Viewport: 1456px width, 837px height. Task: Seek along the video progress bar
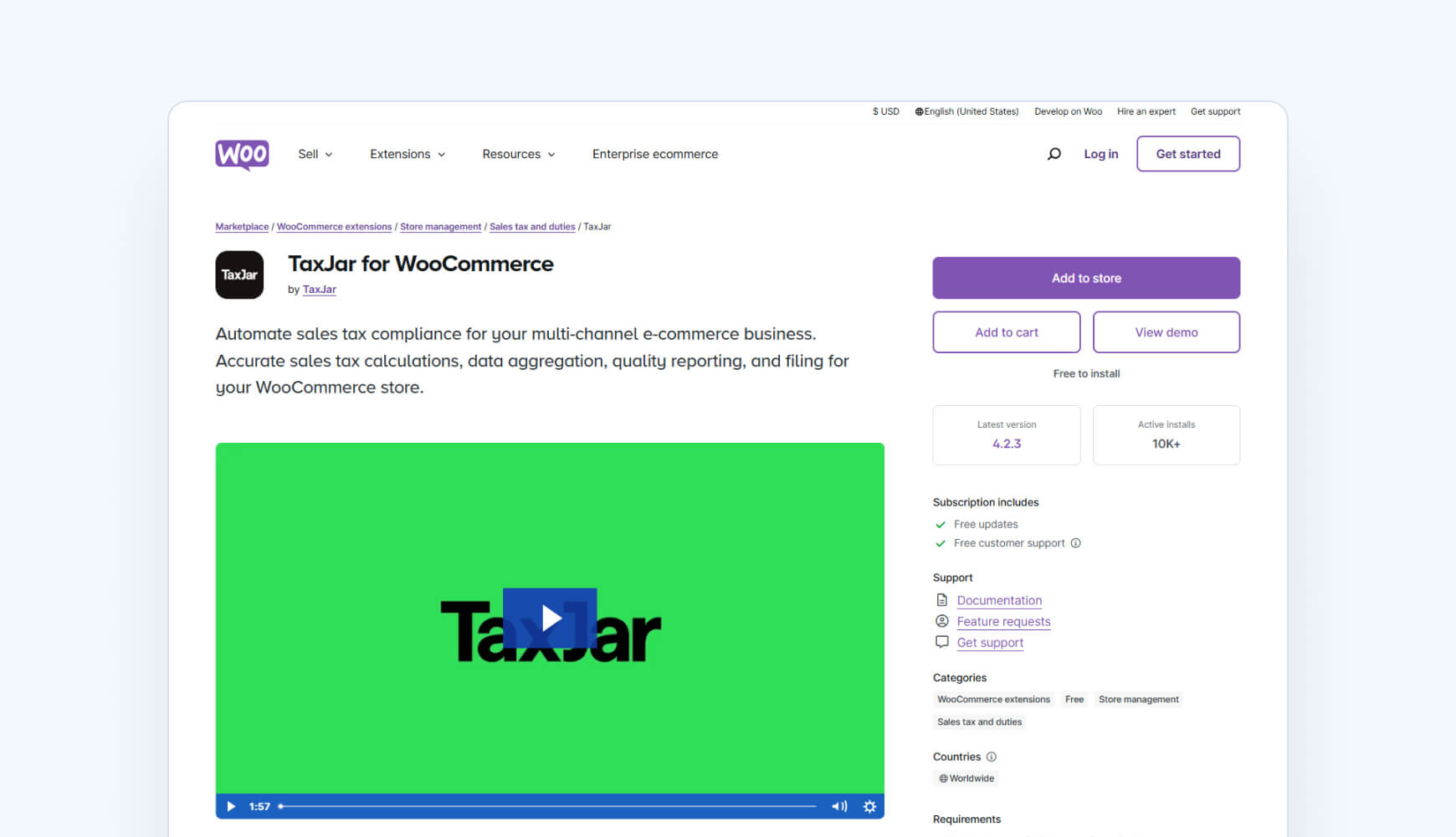click(548, 806)
